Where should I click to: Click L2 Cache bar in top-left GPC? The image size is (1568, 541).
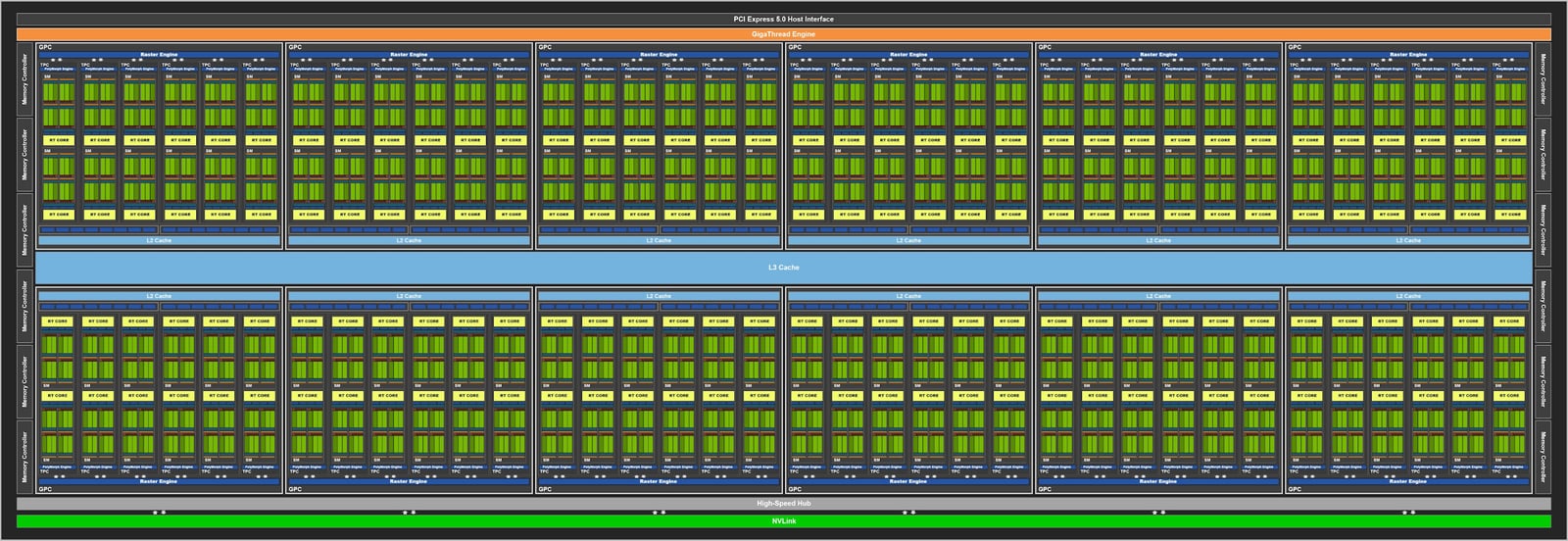pyautogui.click(x=159, y=240)
